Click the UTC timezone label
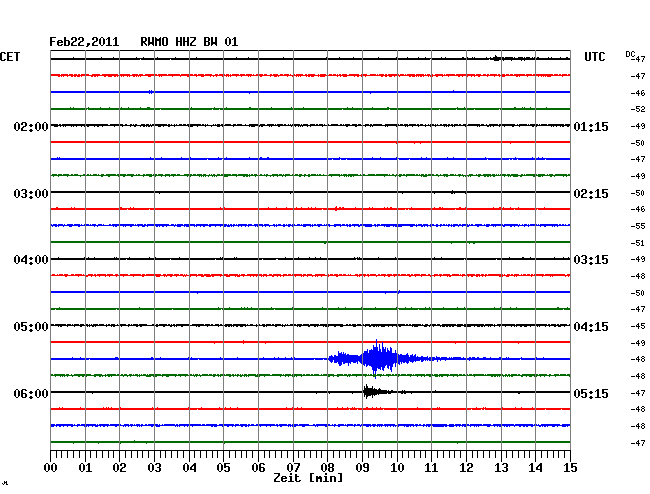 594,57
